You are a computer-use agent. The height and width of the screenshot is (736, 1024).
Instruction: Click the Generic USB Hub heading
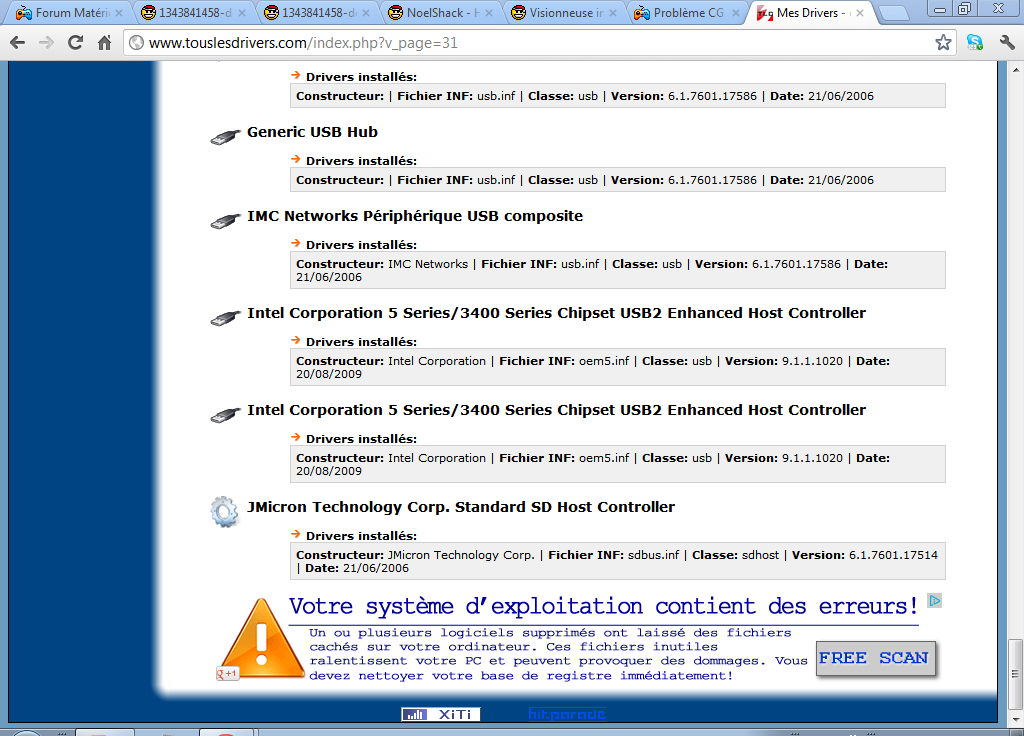[312, 132]
